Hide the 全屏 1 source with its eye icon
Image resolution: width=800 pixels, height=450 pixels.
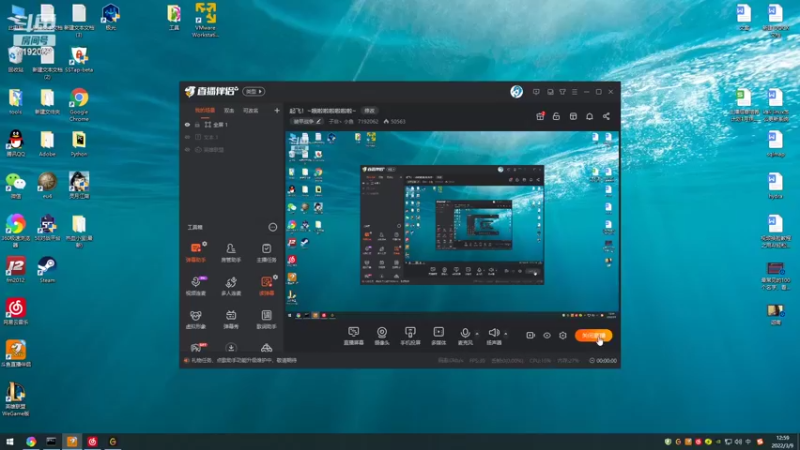coord(187,124)
